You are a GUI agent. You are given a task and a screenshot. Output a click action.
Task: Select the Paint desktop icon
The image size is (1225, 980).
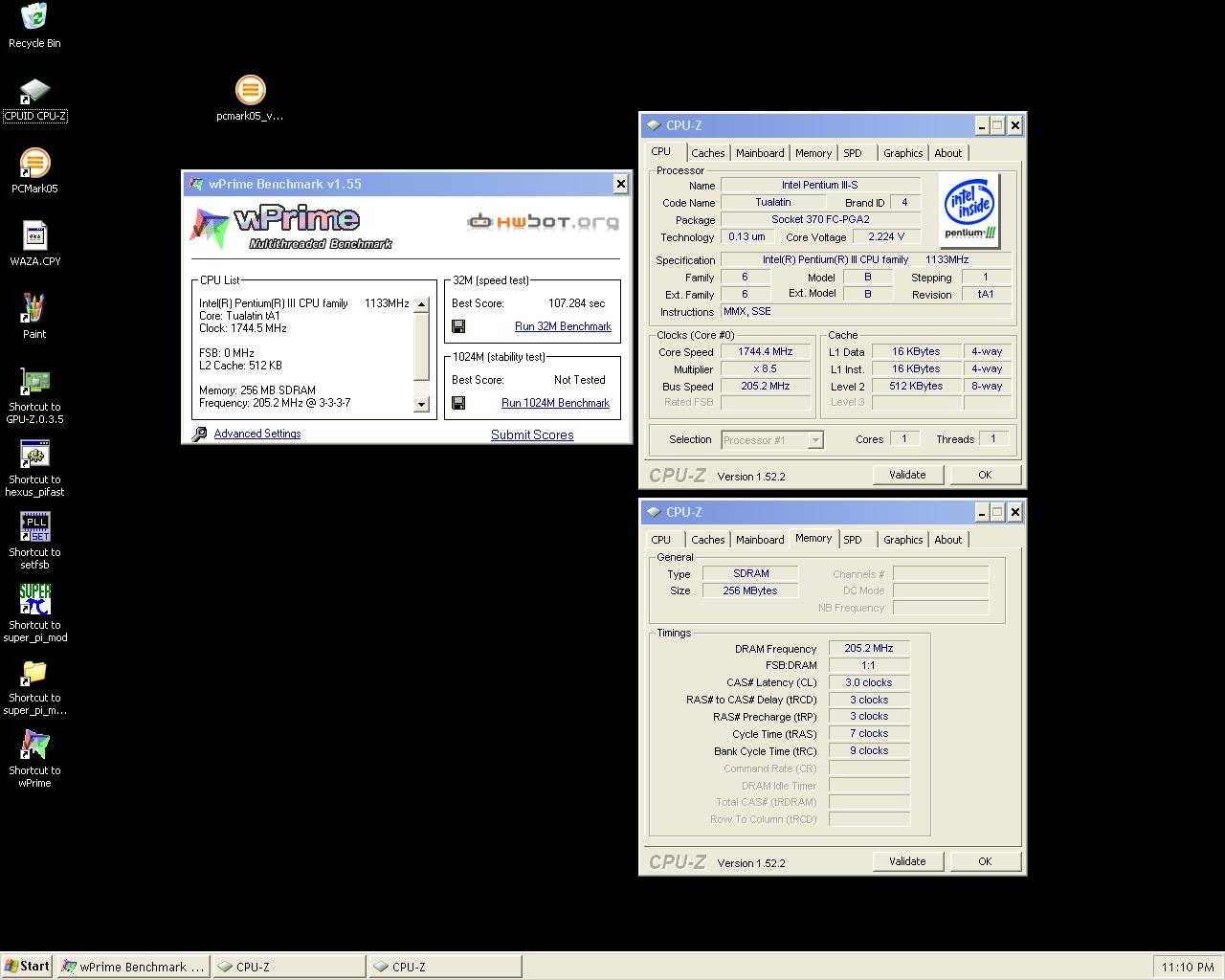[34, 316]
